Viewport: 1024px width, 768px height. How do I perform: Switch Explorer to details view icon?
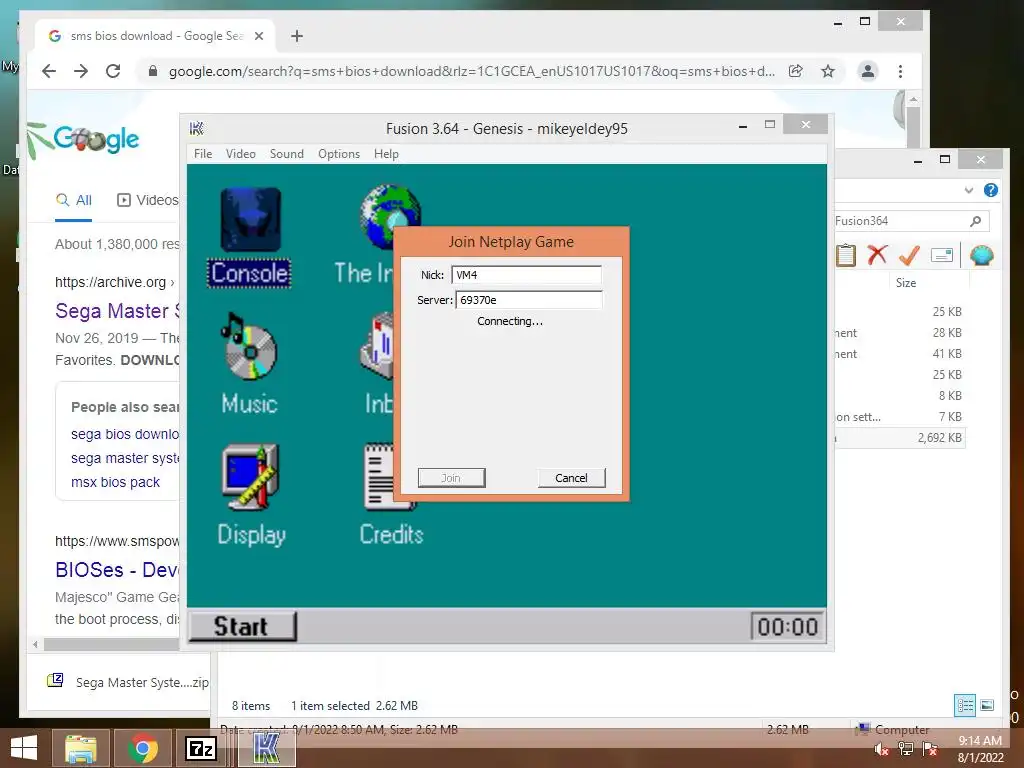coord(965,705)
